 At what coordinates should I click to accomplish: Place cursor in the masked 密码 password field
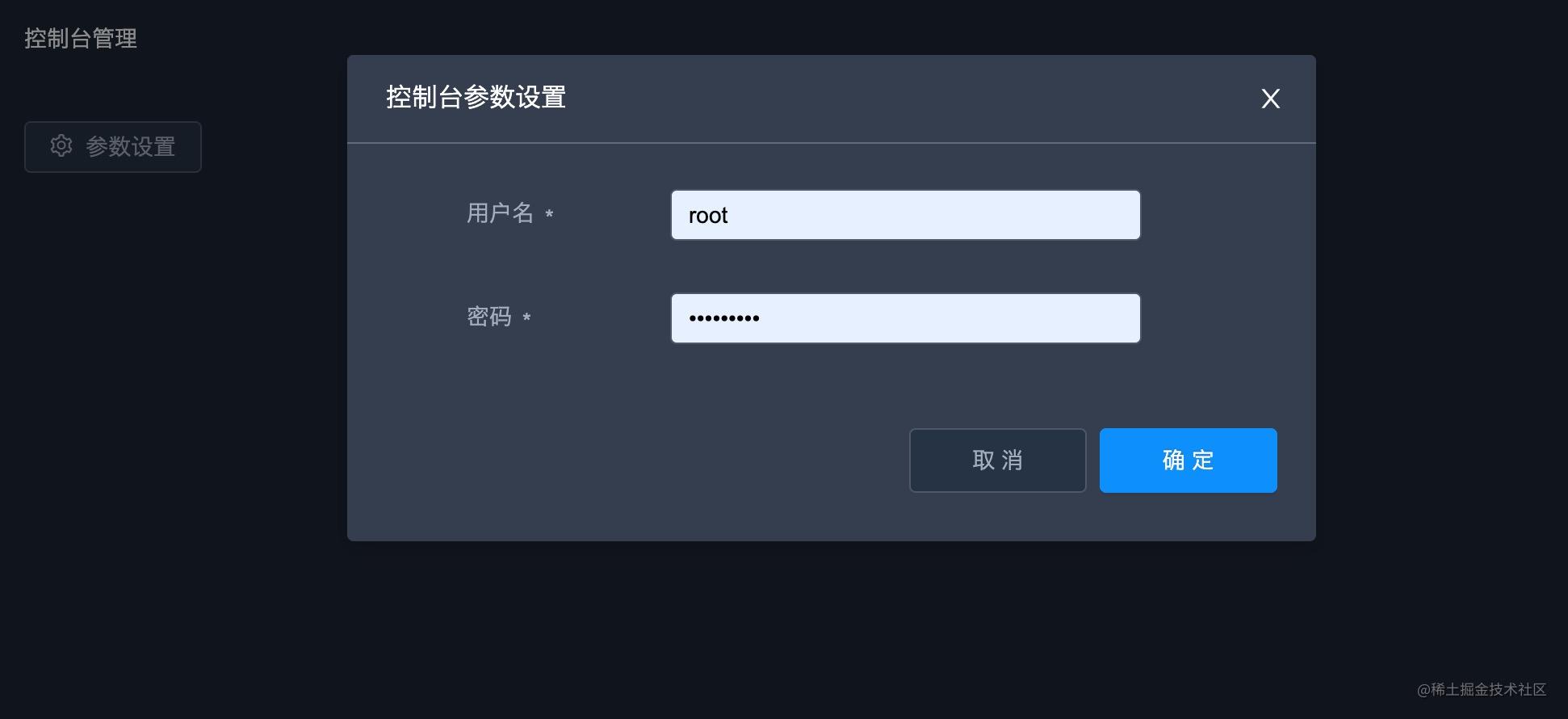point(904,317)
